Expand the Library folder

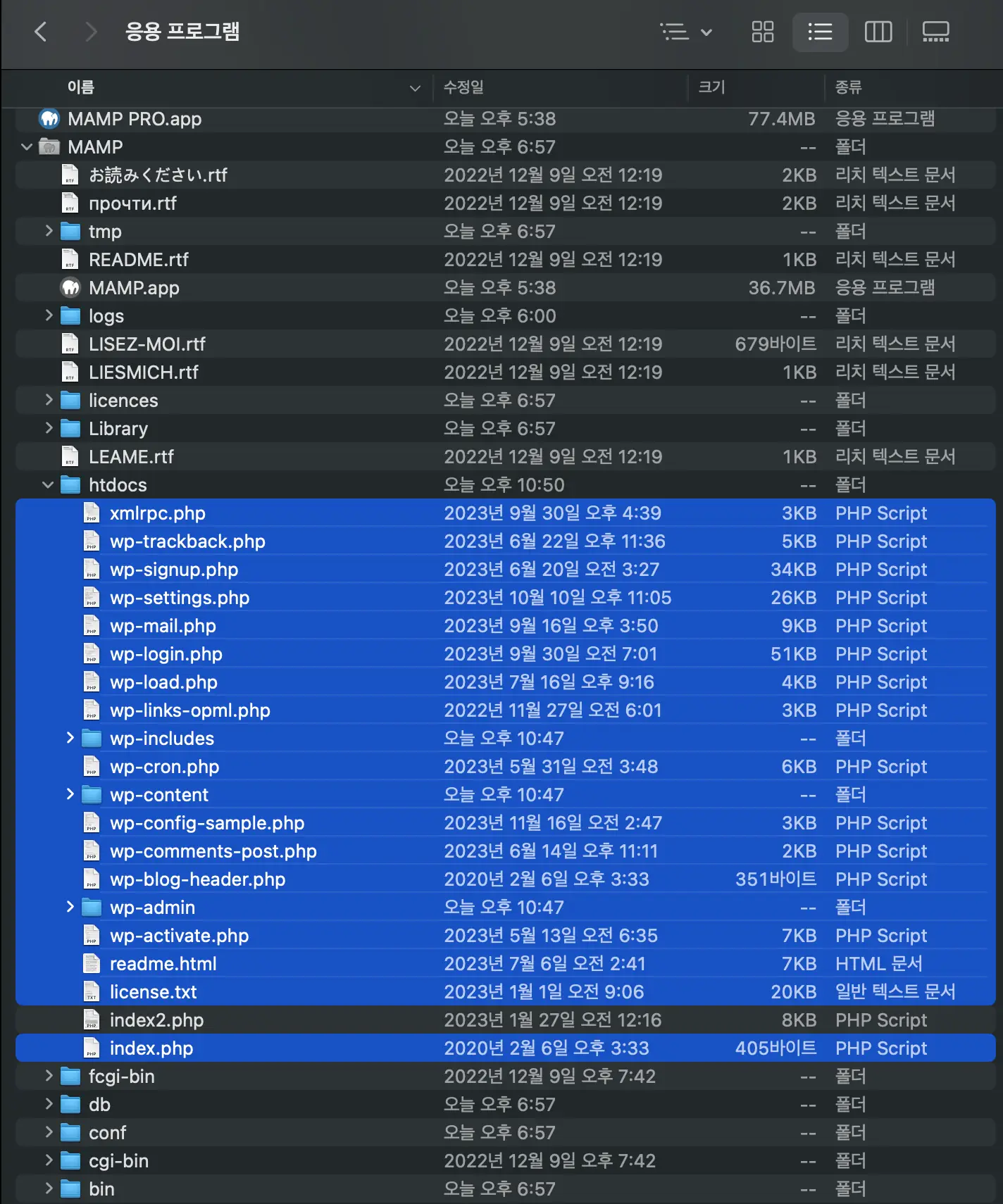(x=49, y=428)
